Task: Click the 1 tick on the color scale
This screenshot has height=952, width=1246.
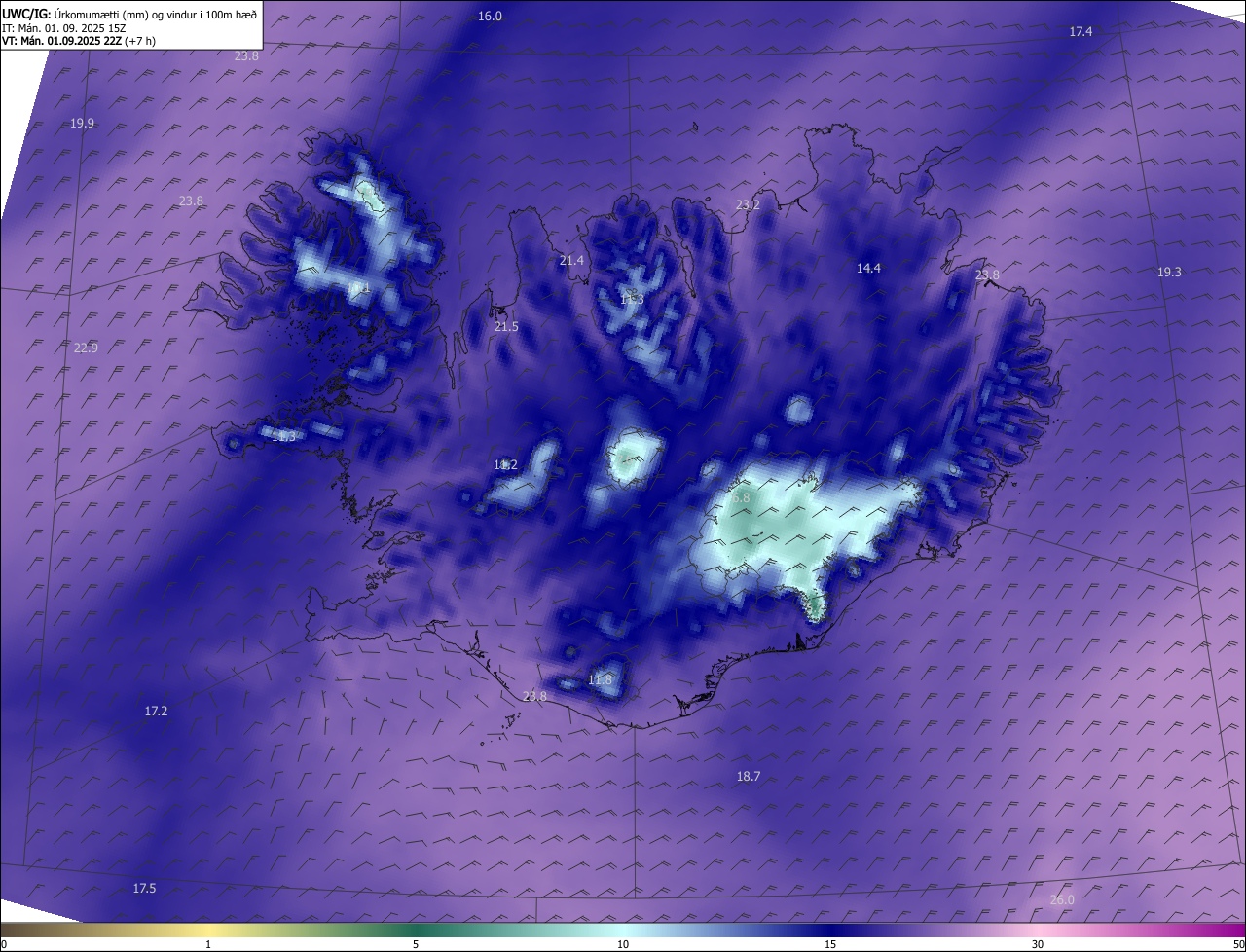Action: pyautogui.click(x=208, y=945)
